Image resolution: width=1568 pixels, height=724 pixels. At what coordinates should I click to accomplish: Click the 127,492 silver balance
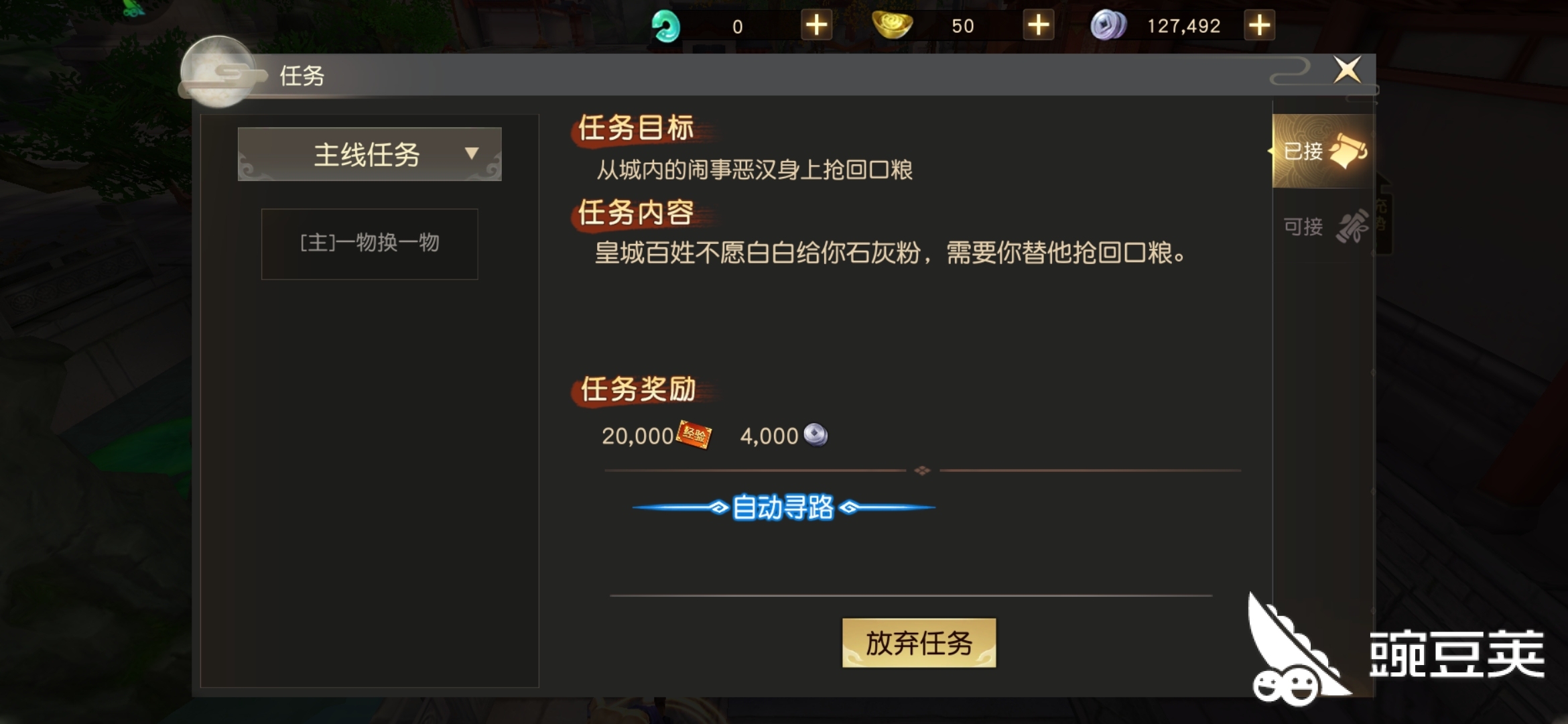pyautogui.click(x=1183, y=26)
